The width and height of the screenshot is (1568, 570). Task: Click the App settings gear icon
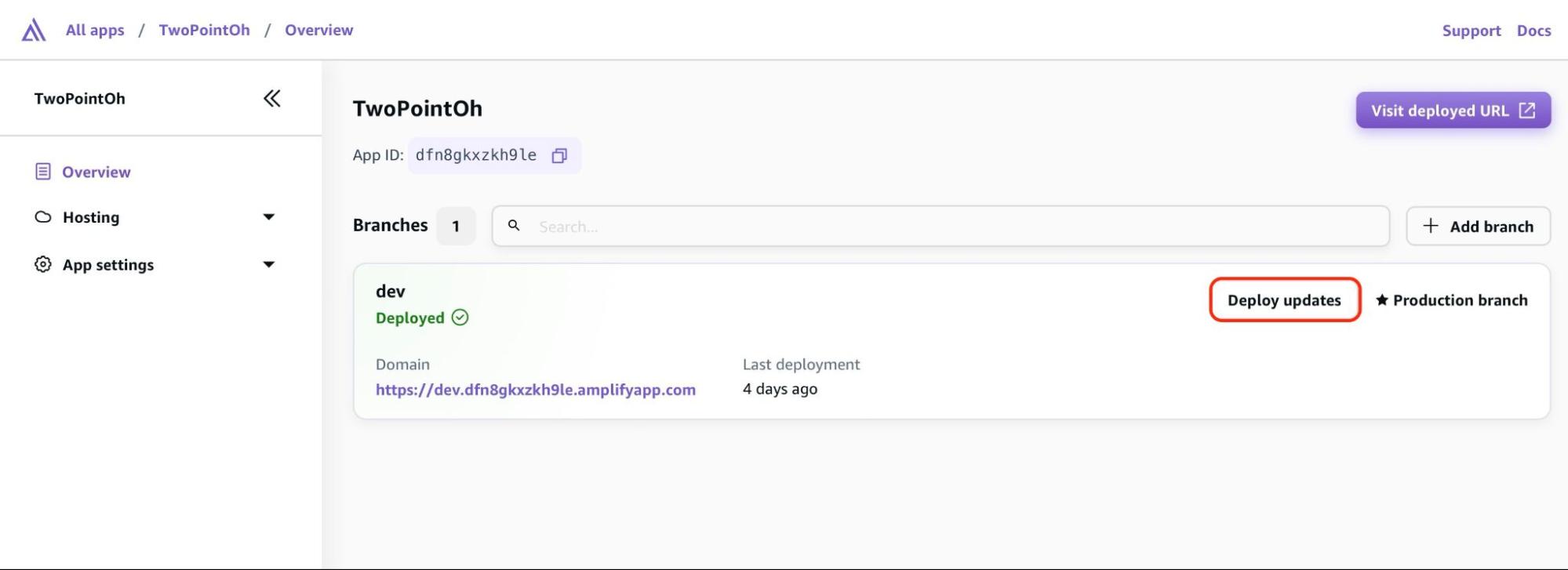point(43,264)
